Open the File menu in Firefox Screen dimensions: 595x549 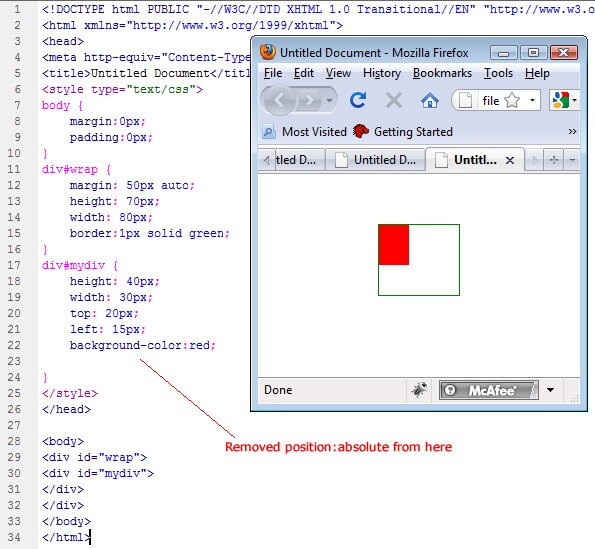pyautogui.click(x=273, y=73)
